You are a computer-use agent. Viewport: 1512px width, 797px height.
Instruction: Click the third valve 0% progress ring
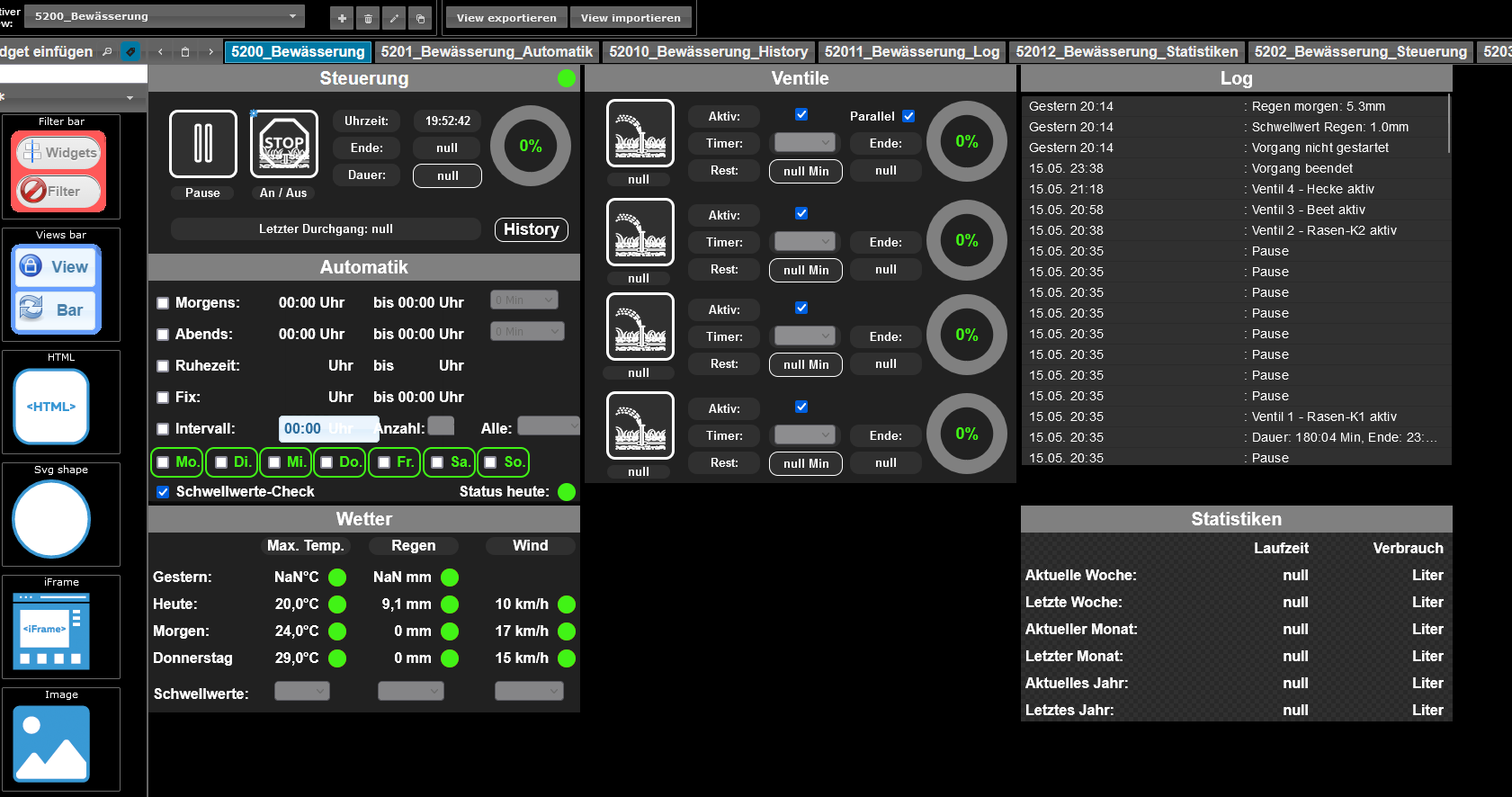click(967, 335)
